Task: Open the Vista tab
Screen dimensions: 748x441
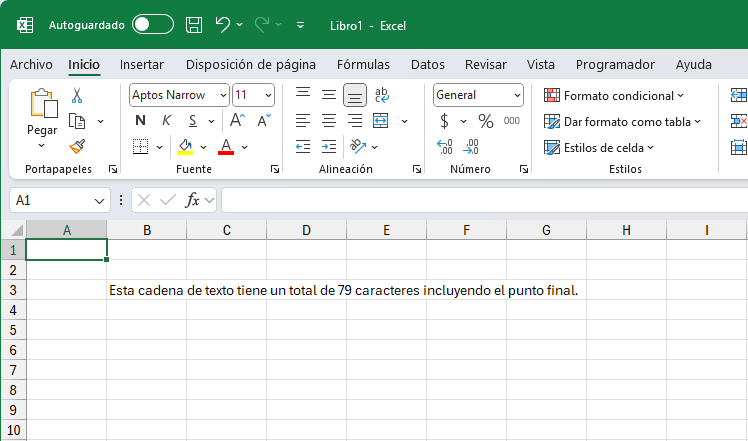Action: pyautogui.click(x=540, y=64)
